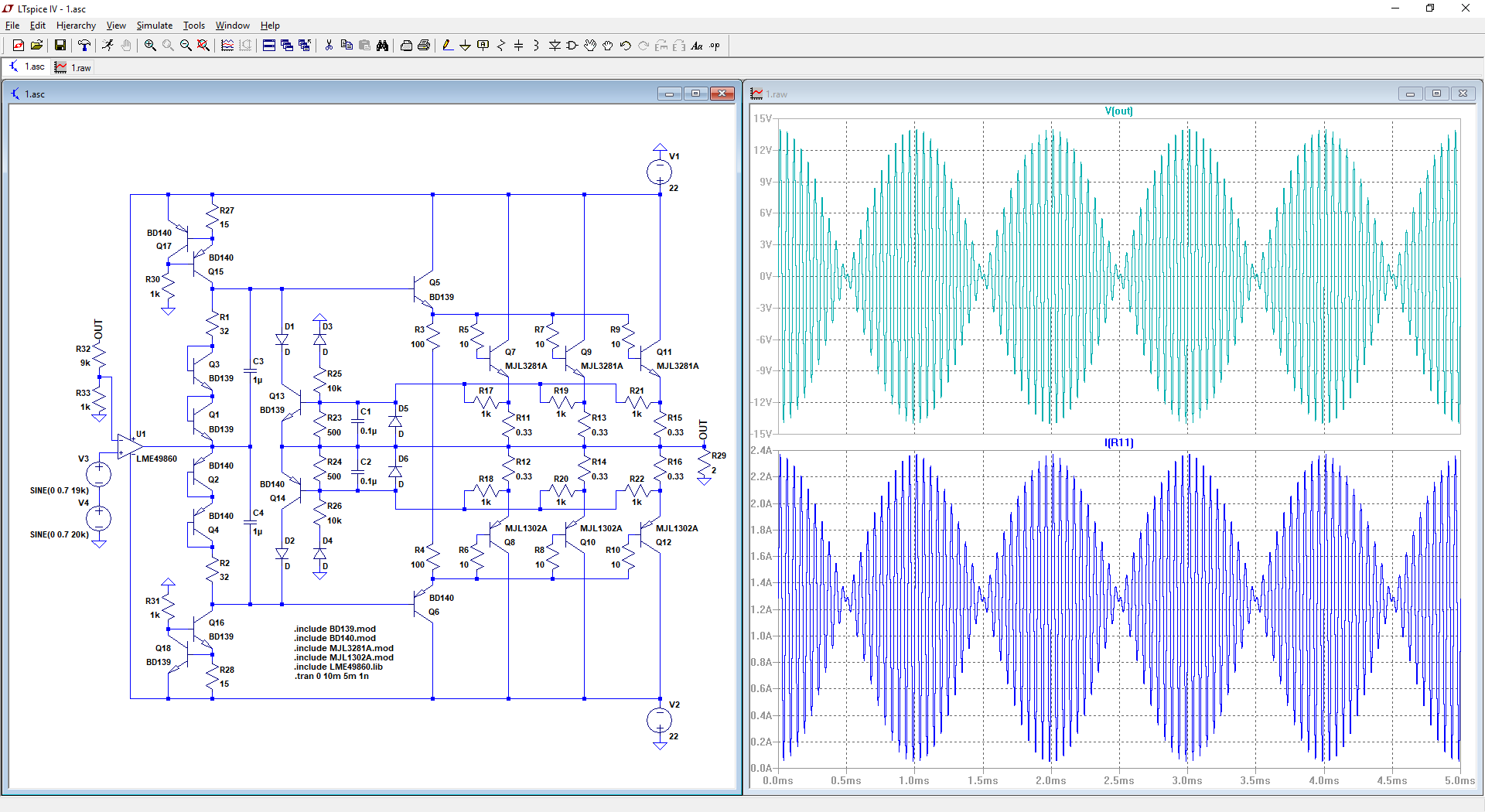Select the SPICE directive '.op' tool
The image size is (1485, 812).
[x=715, y=46]
